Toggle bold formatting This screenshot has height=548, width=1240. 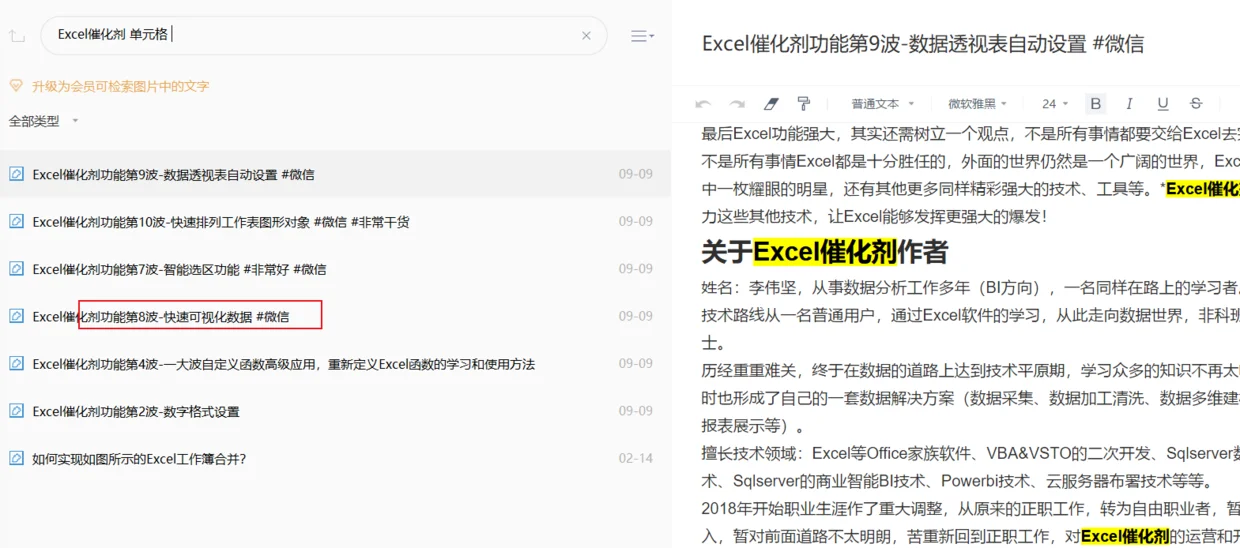(1096, 104)
